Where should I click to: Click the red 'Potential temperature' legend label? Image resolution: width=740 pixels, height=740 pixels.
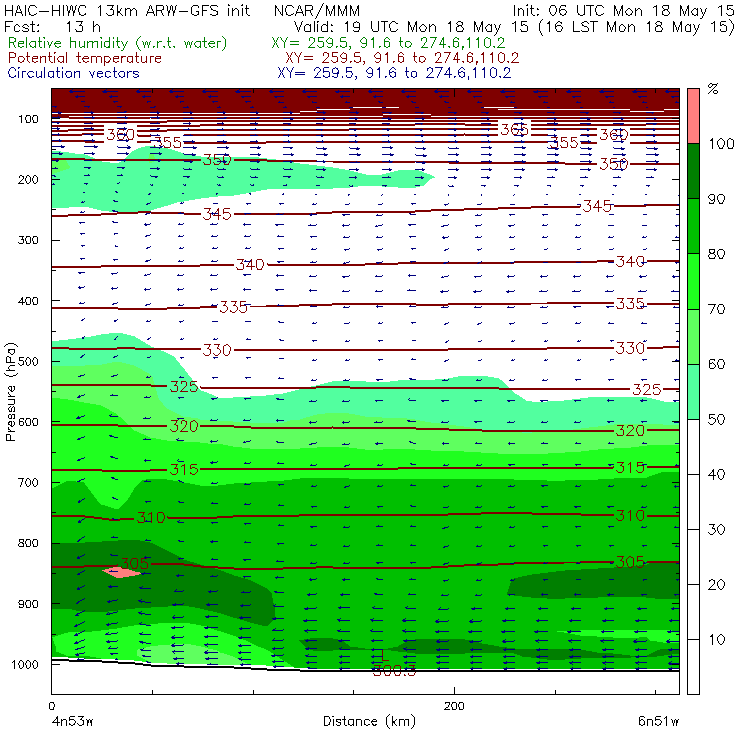tap(84, 58)
